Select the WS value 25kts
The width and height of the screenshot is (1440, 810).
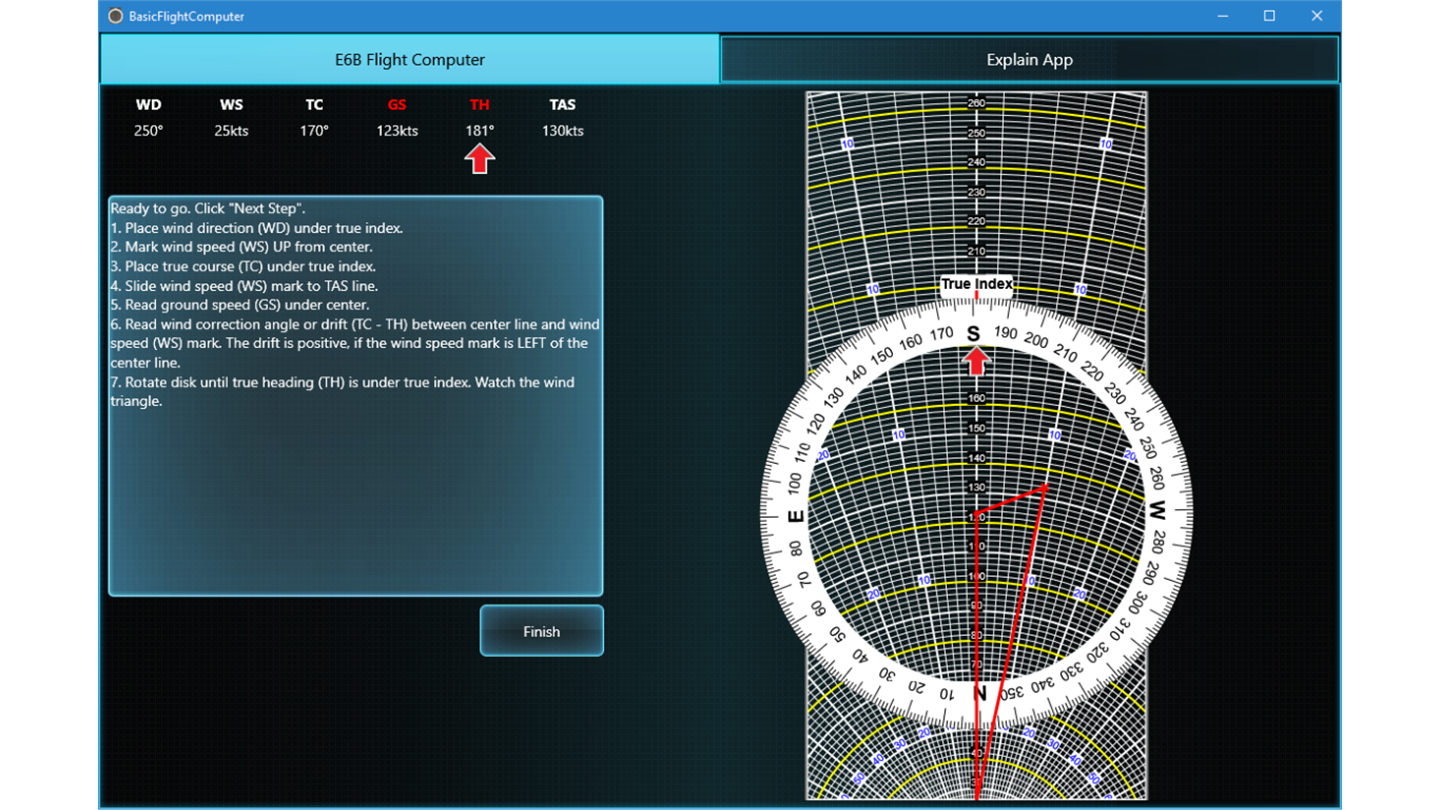coord(231,131)
